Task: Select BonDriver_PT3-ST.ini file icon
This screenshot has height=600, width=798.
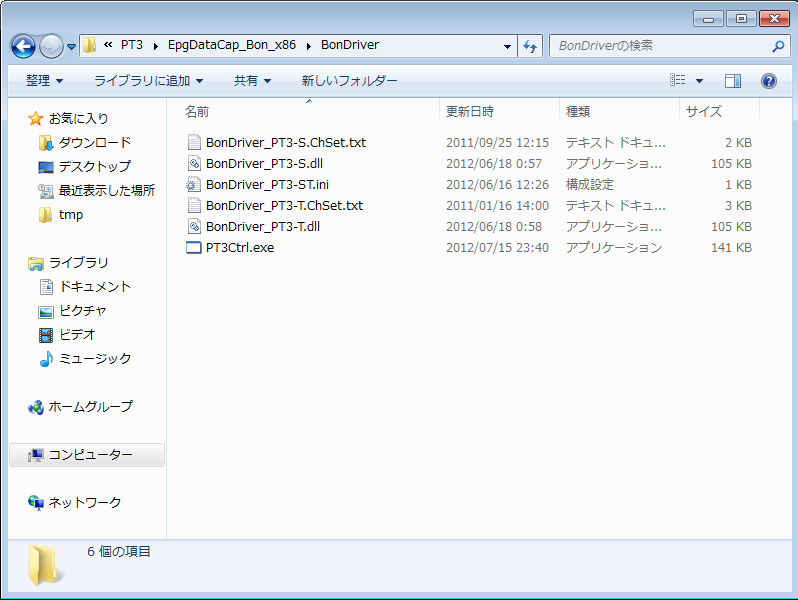Action: click(x=194, y=184)
